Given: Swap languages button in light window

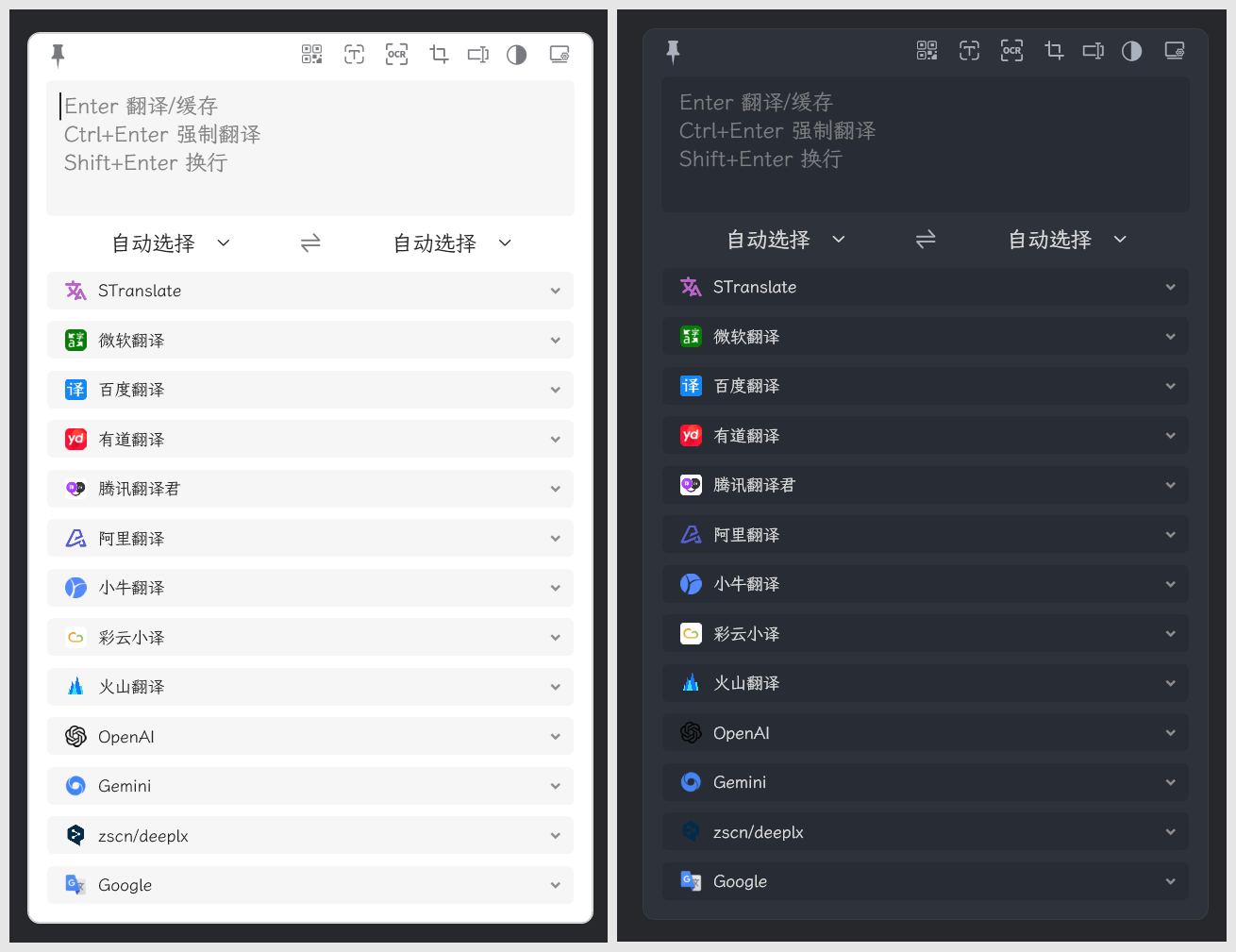Looking at the screenshot, I should coord(310,243).
